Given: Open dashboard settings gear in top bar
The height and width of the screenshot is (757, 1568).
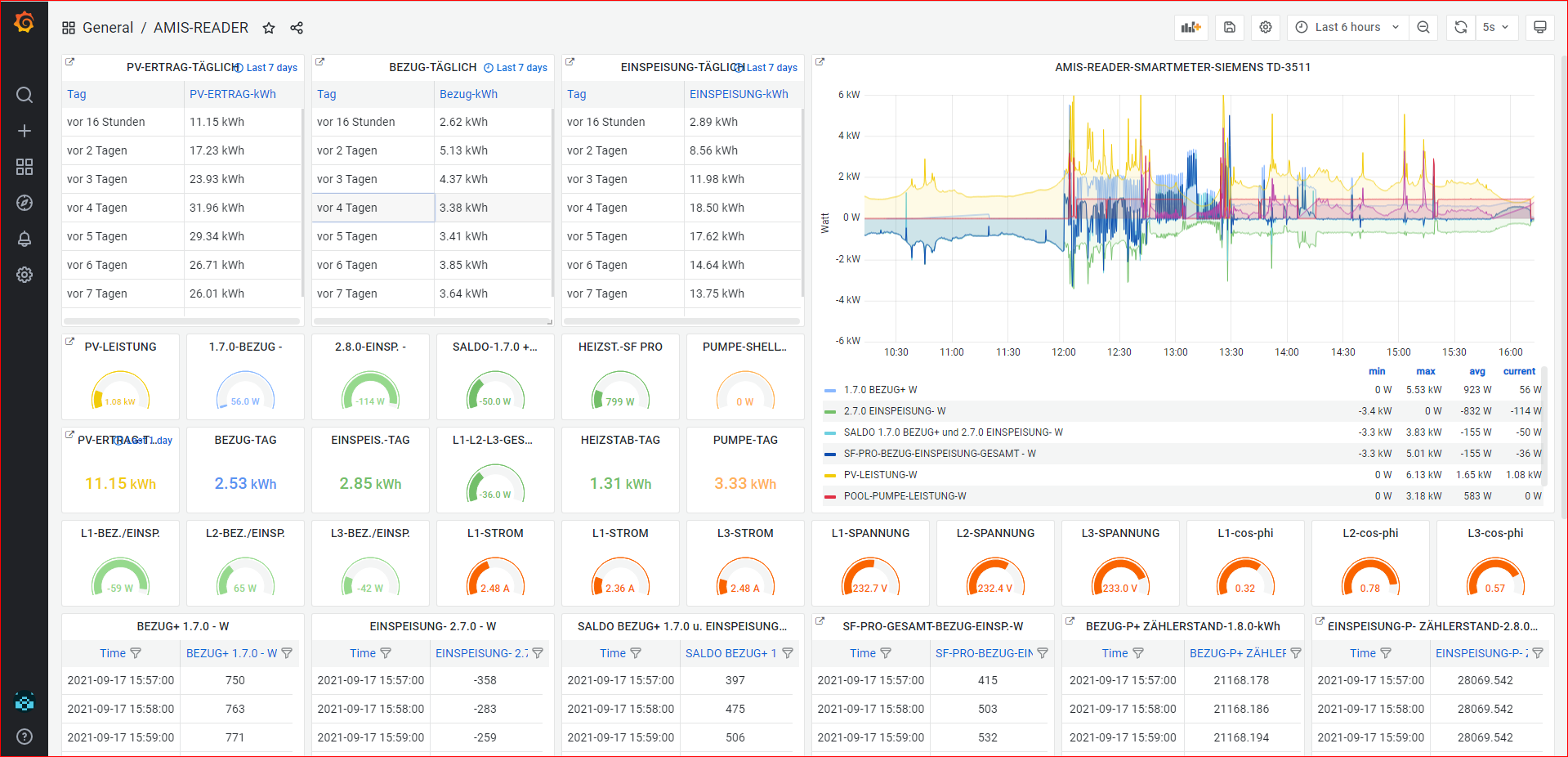Looking at the screenshot, I should tap(1266, 27).
